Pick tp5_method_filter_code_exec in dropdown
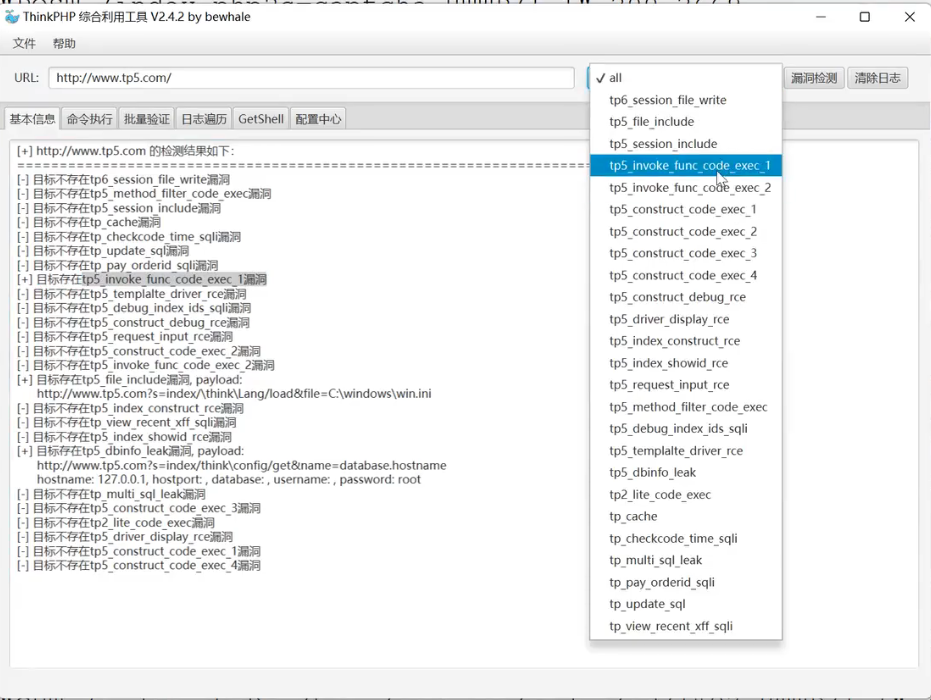The width and height of the screenshot is (931, 700). click(x=686, y=407)
